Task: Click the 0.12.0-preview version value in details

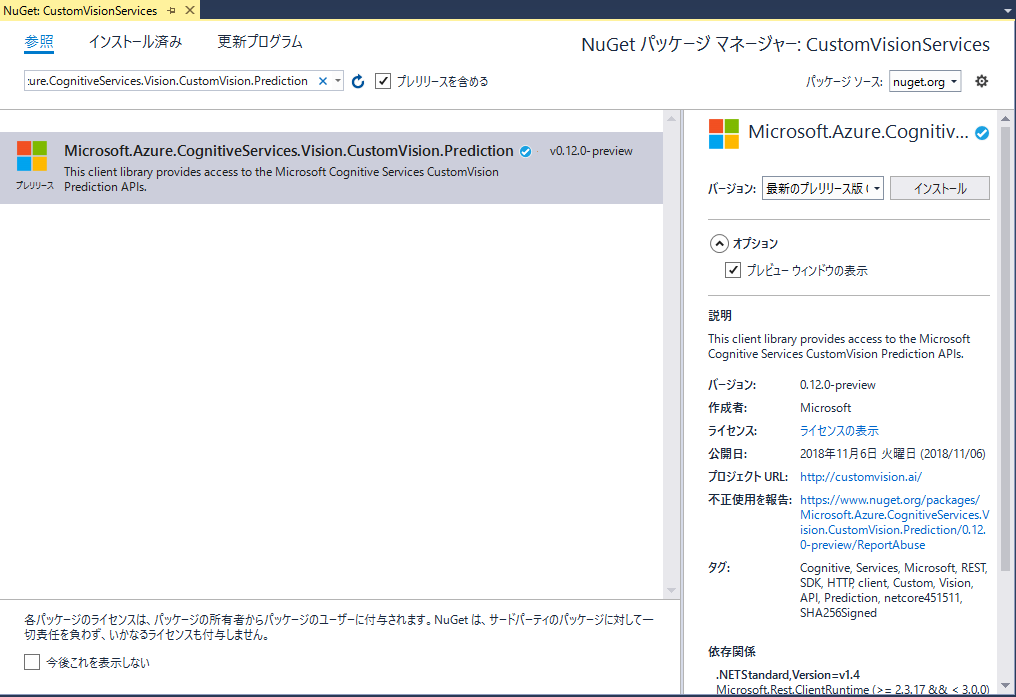Action: pos(837,385)
